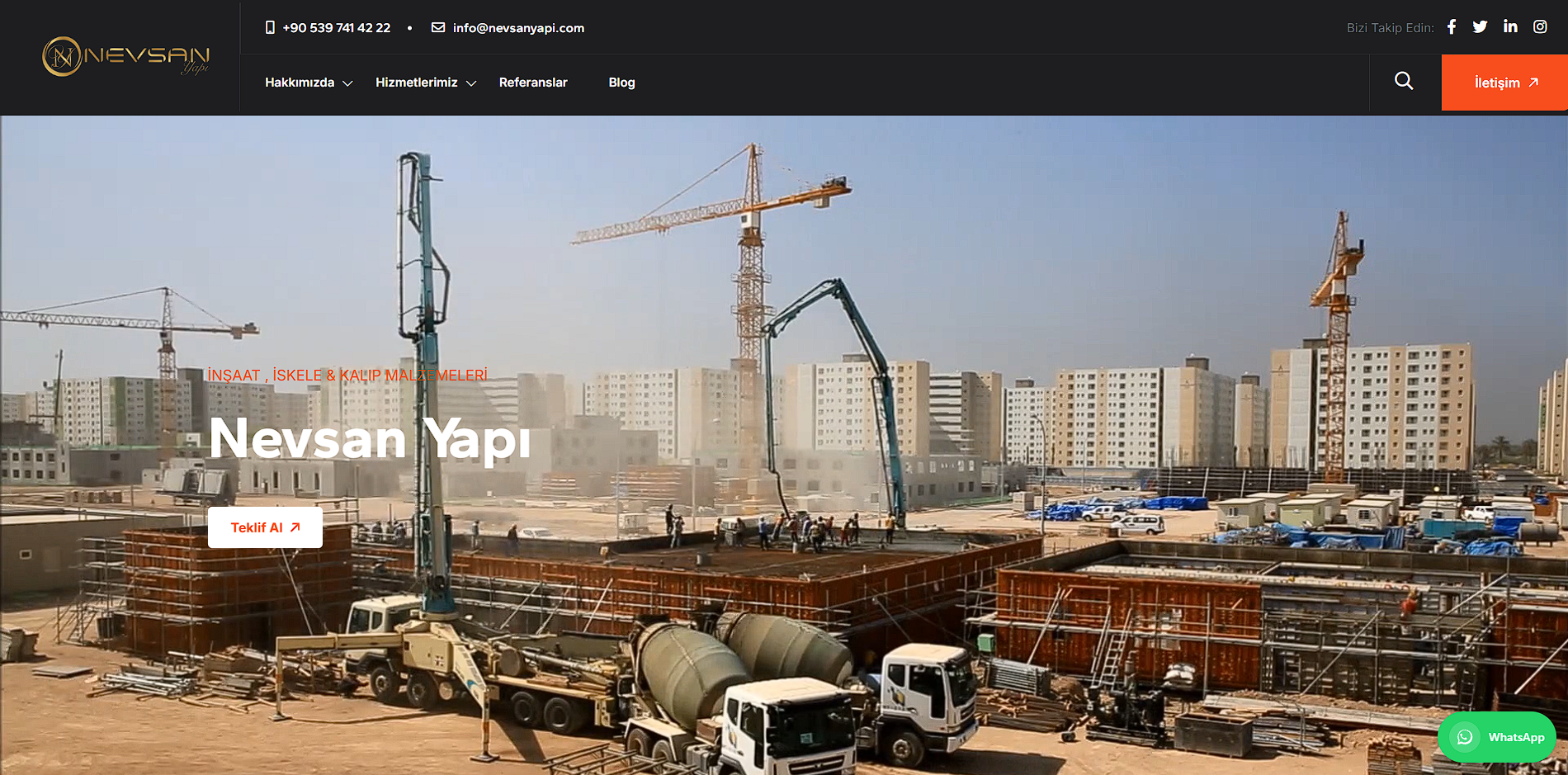The image size is (1568, 775).
Task: Open the Instagram social icon
Action: (x=1540, y=27)
